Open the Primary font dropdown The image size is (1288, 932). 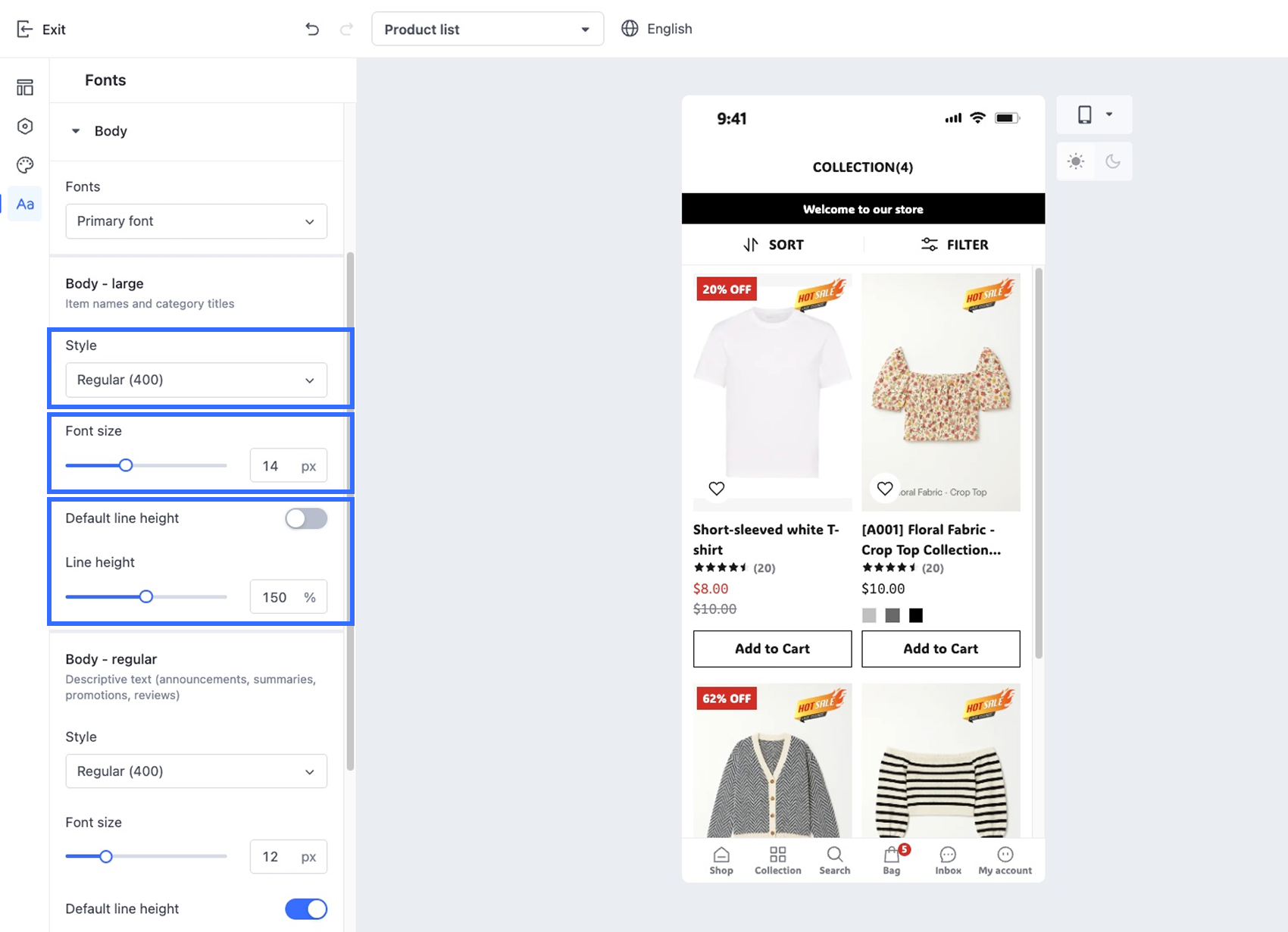point(196,221)
